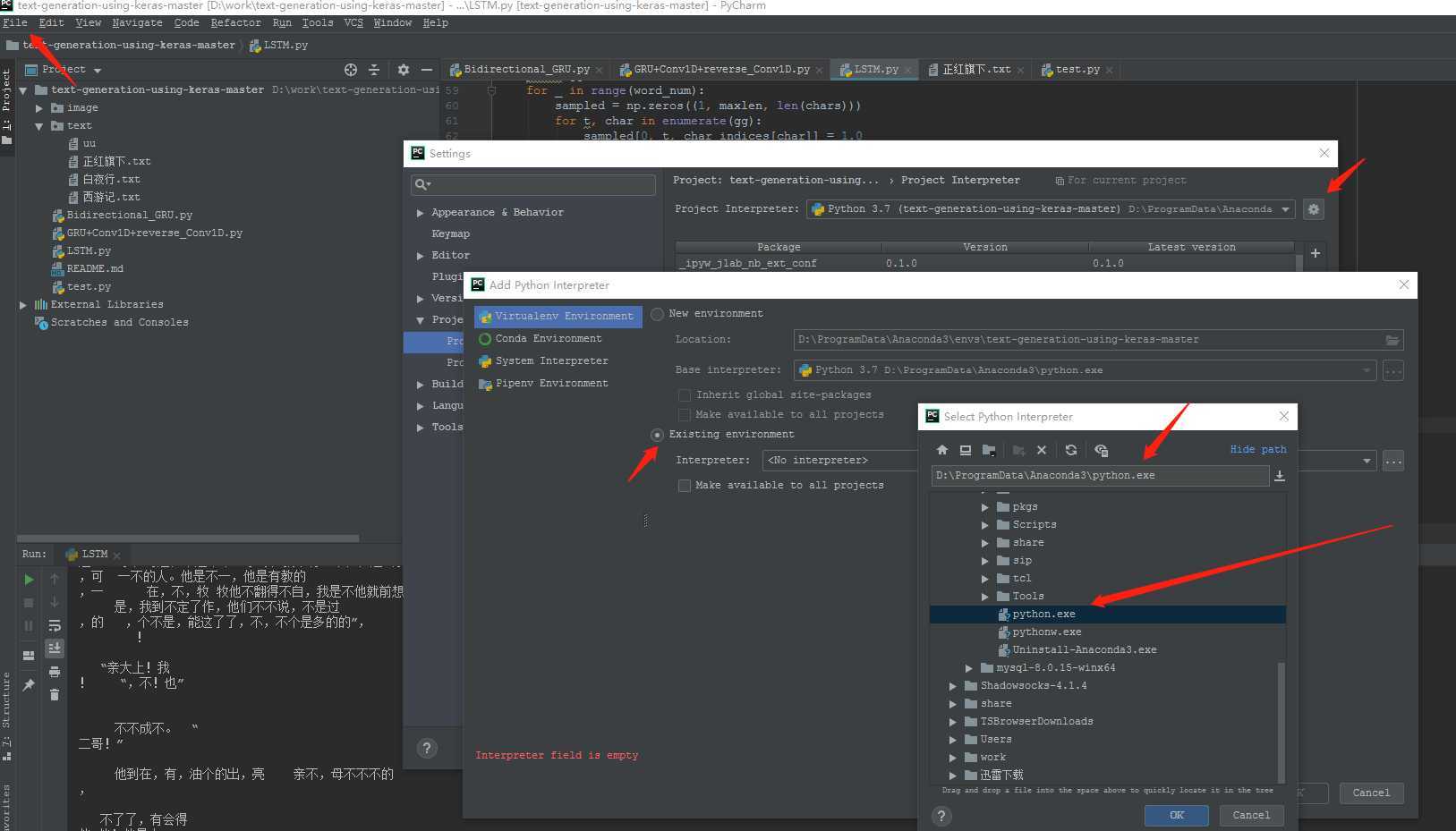Image resolution: width=1456 pixels, height=831 pixels.
Task: Open the Refactor menu
Action: tap(236, 22)
